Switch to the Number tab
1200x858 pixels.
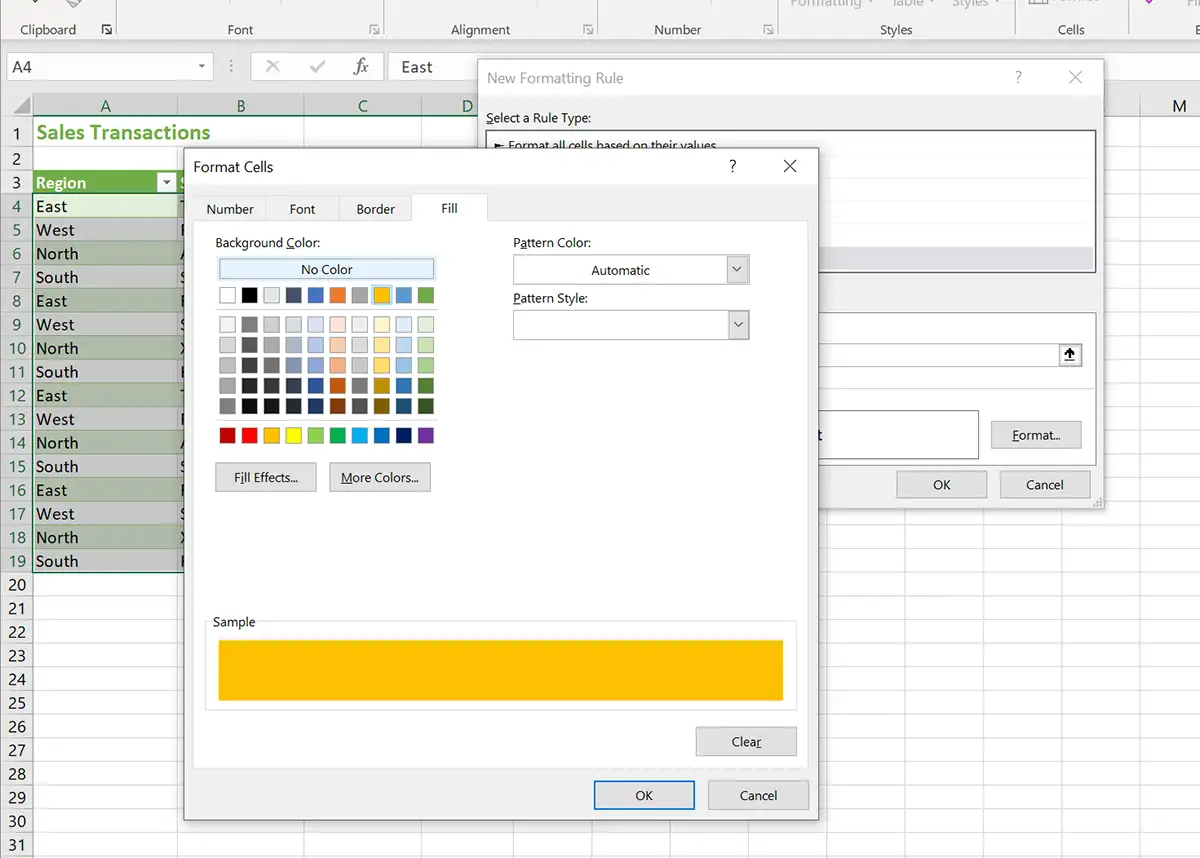pyautogui.click(x=230, y=209)
